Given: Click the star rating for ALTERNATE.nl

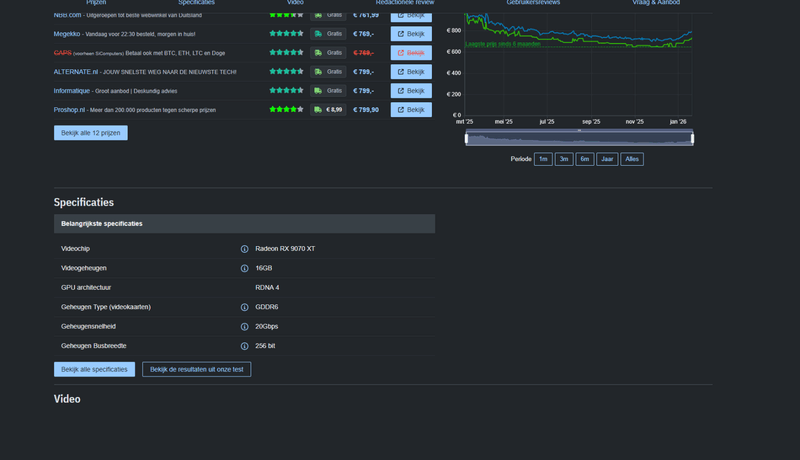Looking at the screenshot, I should tap(286, 71).
